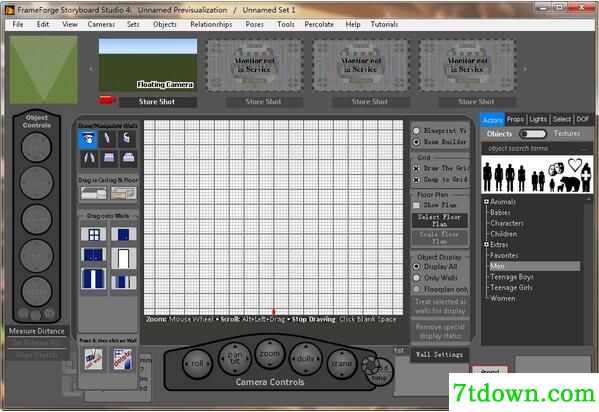Select Favorites in the actors tree
Image resolution: width=599 pixels, height=412 pixels.
tap(504, 255)
